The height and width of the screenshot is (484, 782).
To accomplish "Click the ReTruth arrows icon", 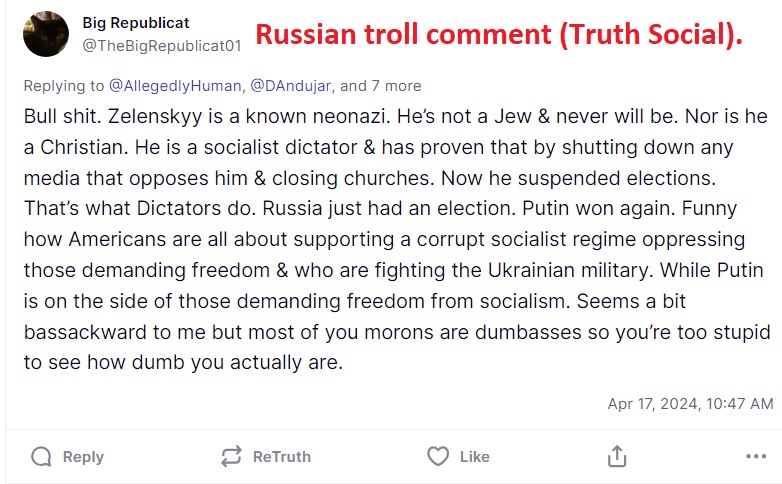I will coord(231,457).
